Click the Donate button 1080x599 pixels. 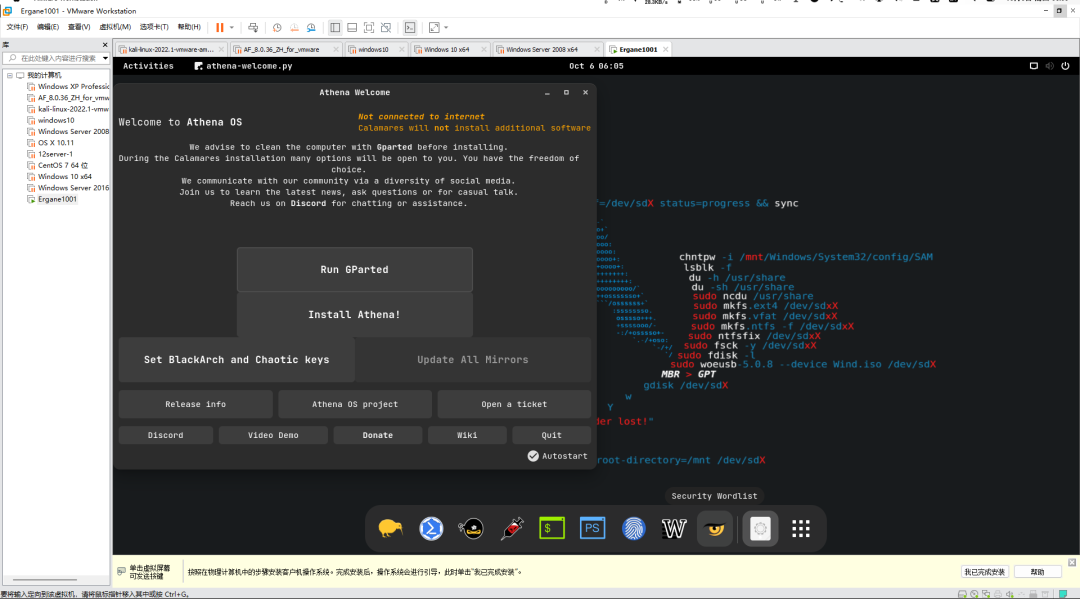pyautogui.click(x=377, y=435)
